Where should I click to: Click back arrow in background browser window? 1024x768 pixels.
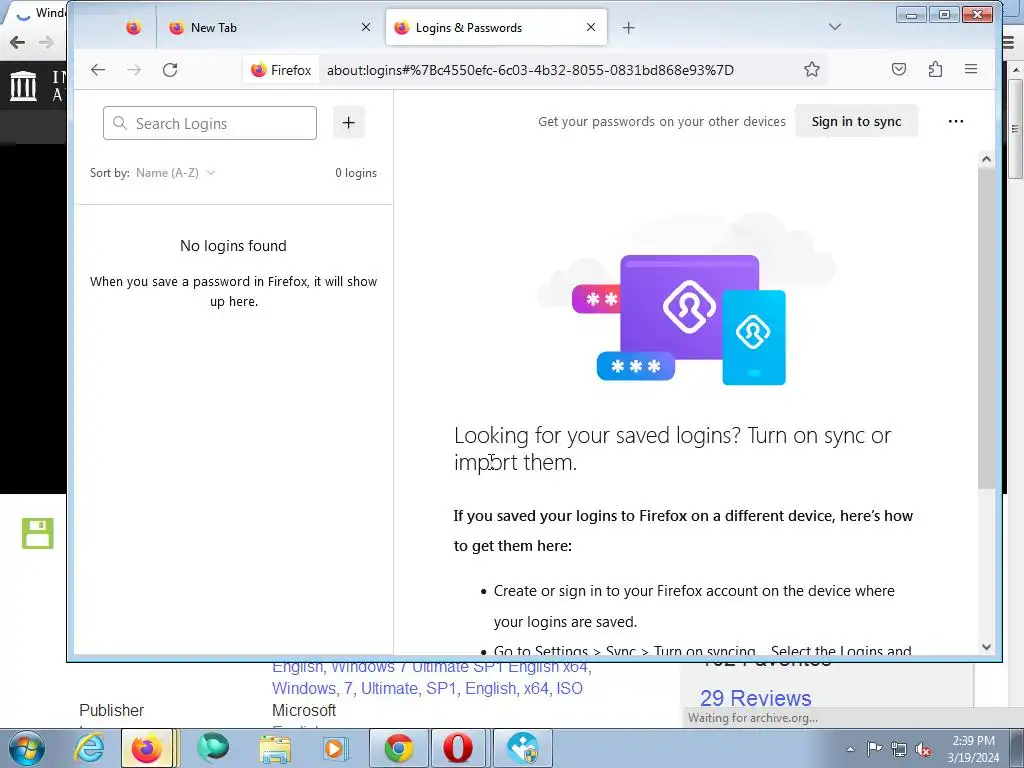click(x=18, y=42)
